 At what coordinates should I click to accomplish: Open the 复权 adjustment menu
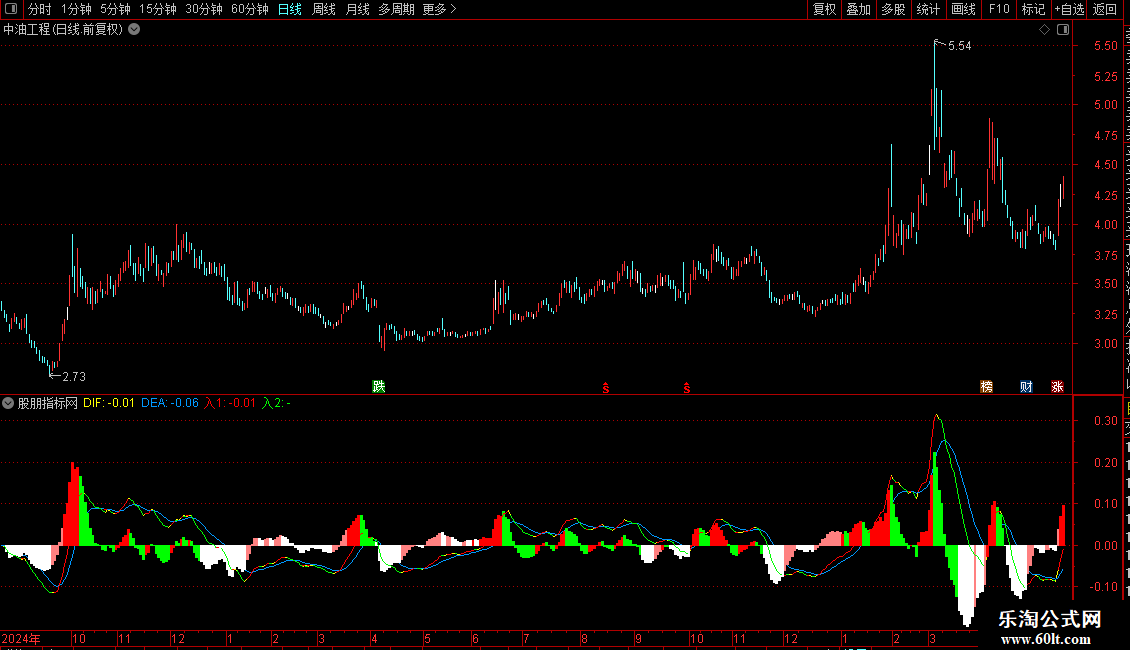(824, 9)
